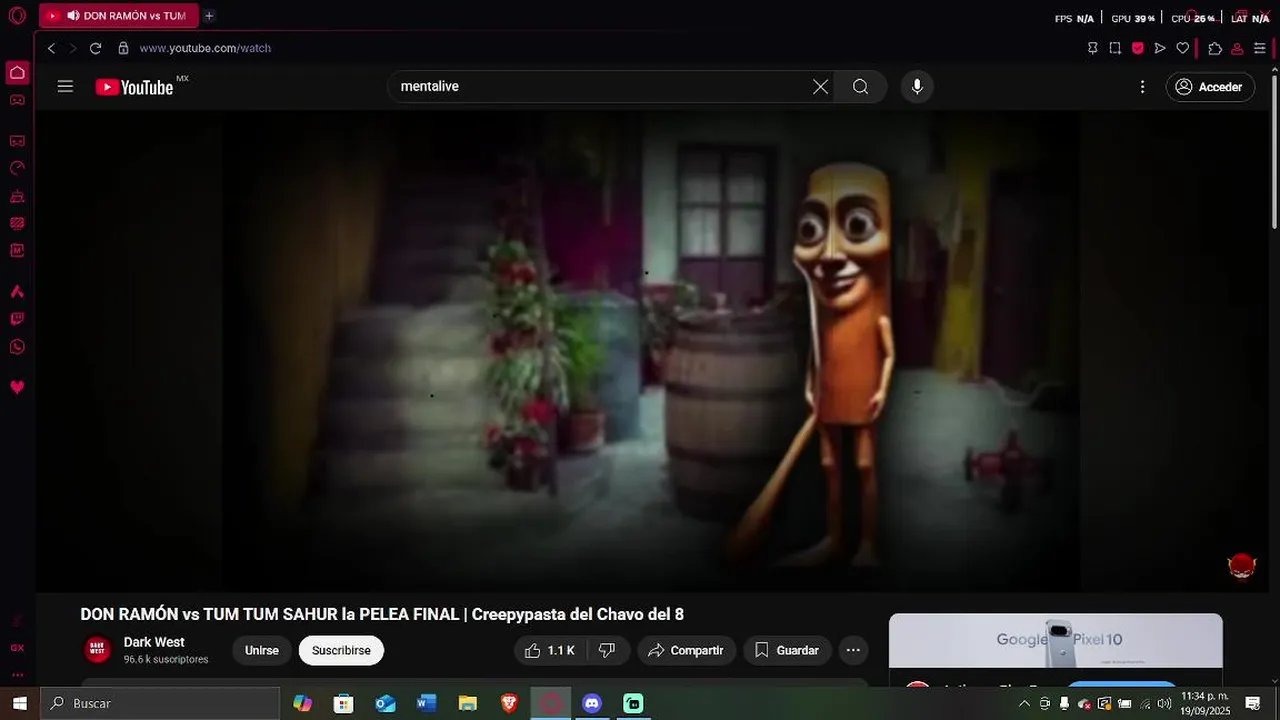
Task: Subscribe using the Suscribirse button
Action: [x=341, y=650]
